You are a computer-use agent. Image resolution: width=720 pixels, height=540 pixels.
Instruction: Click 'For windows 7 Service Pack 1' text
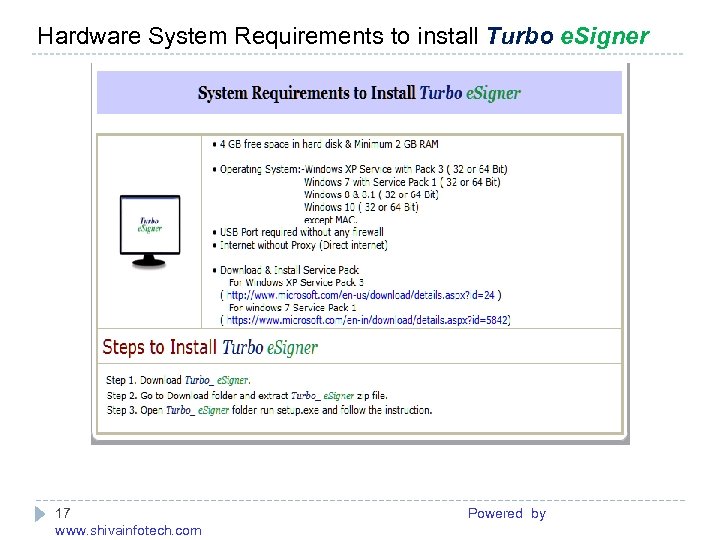coord(292,308)
